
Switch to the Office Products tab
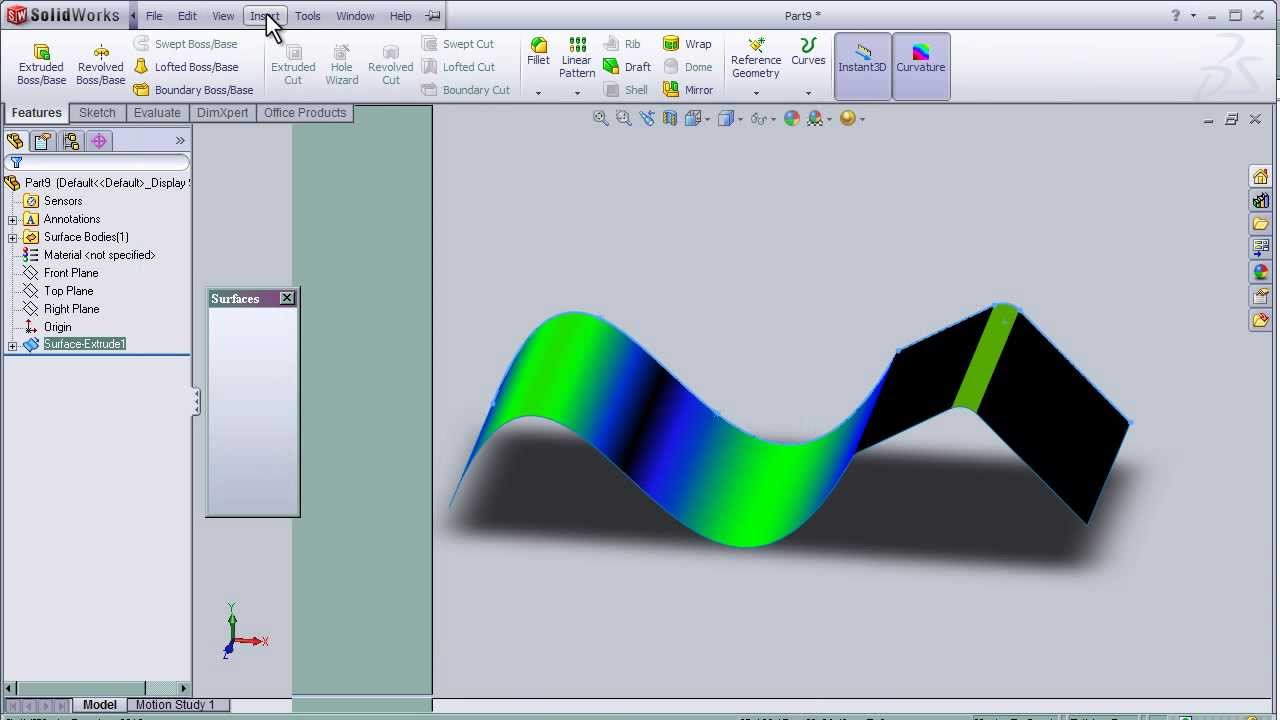tap(305, 113)
